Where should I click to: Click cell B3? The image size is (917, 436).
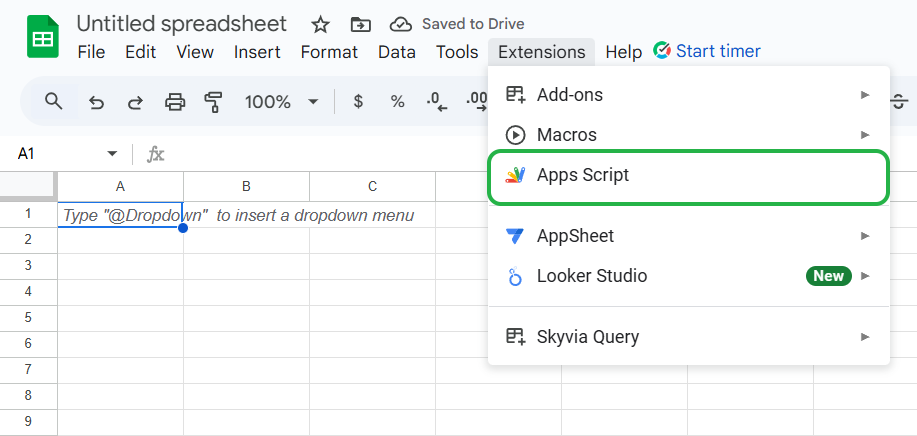246,266
